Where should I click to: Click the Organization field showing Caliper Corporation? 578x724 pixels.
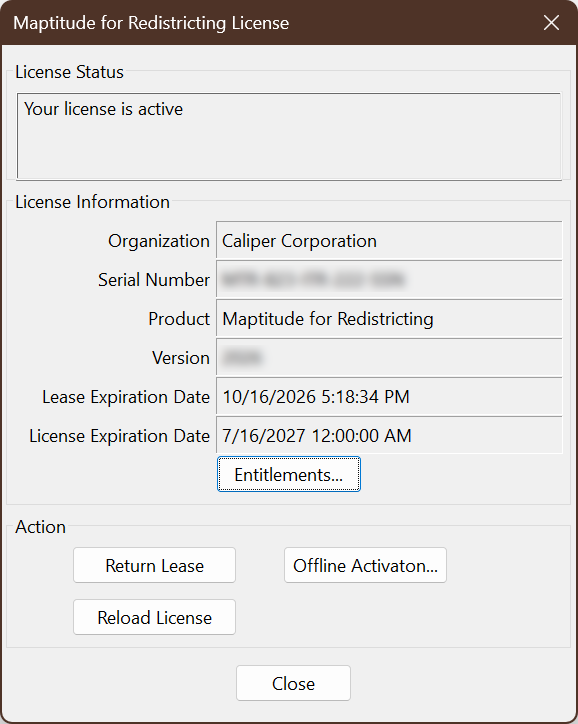pos(389,241)
